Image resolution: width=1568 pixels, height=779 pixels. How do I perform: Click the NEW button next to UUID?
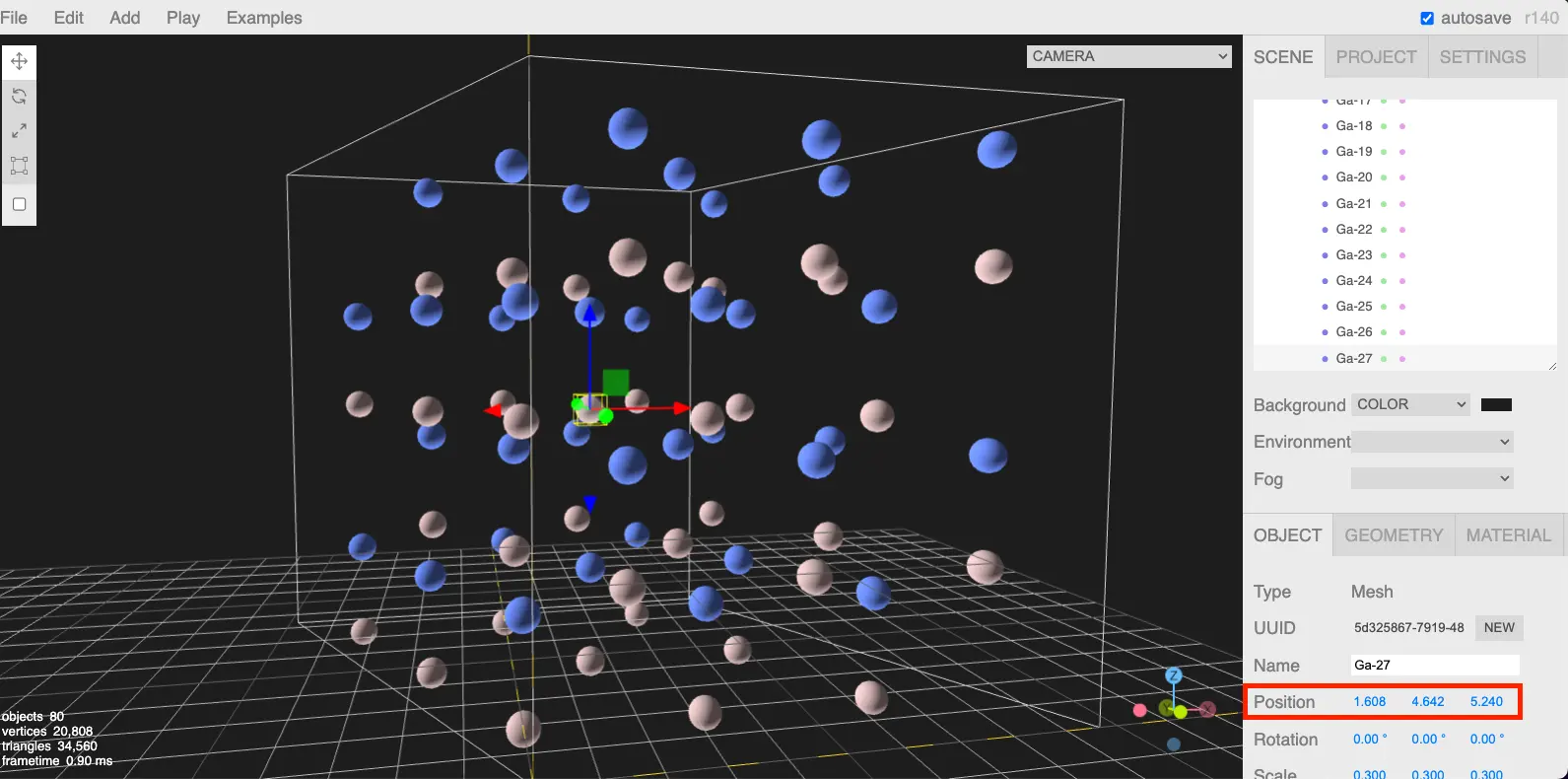[1499, 627]
